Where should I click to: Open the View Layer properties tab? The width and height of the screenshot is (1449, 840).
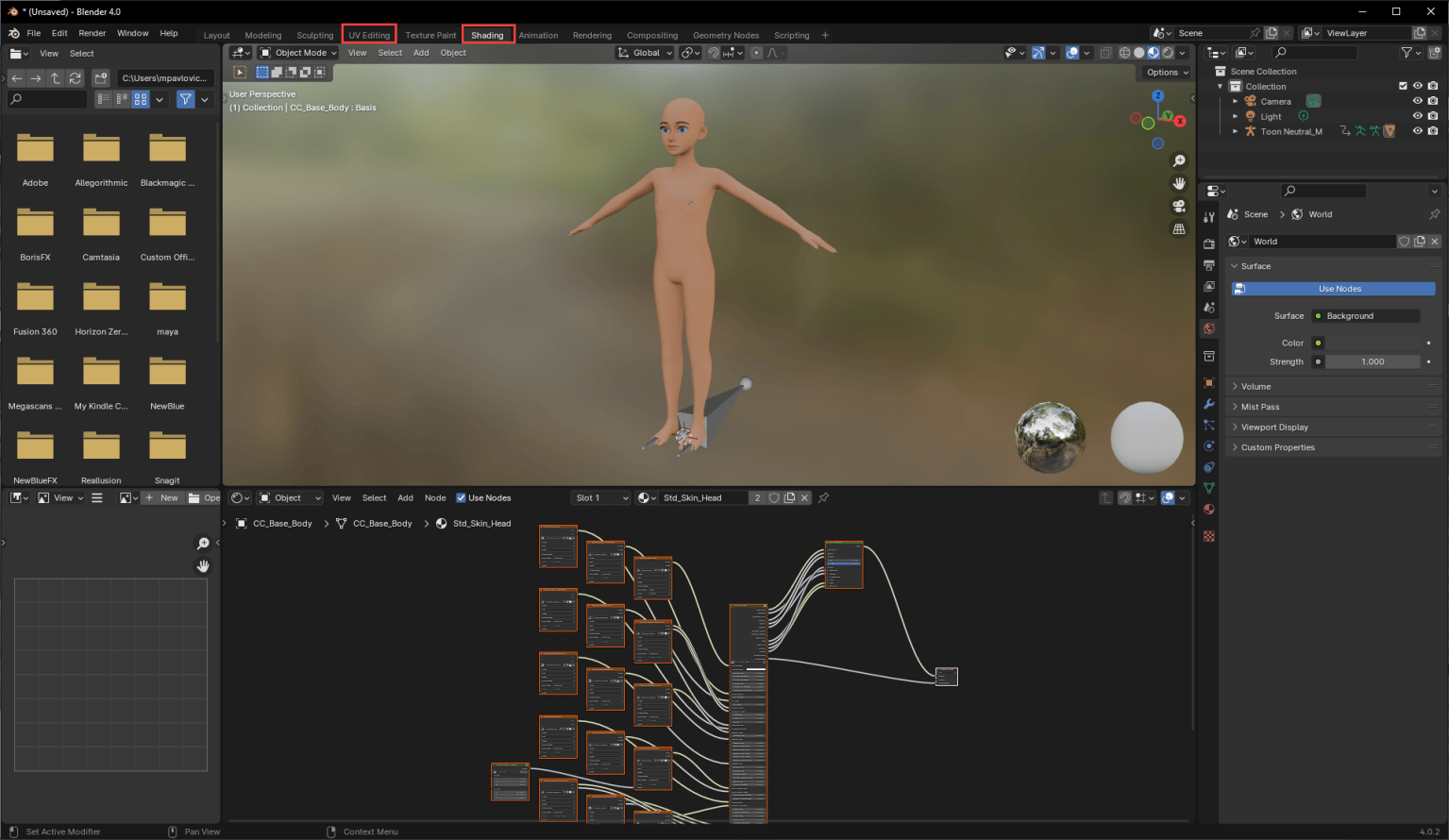[x=1208, y=286]
